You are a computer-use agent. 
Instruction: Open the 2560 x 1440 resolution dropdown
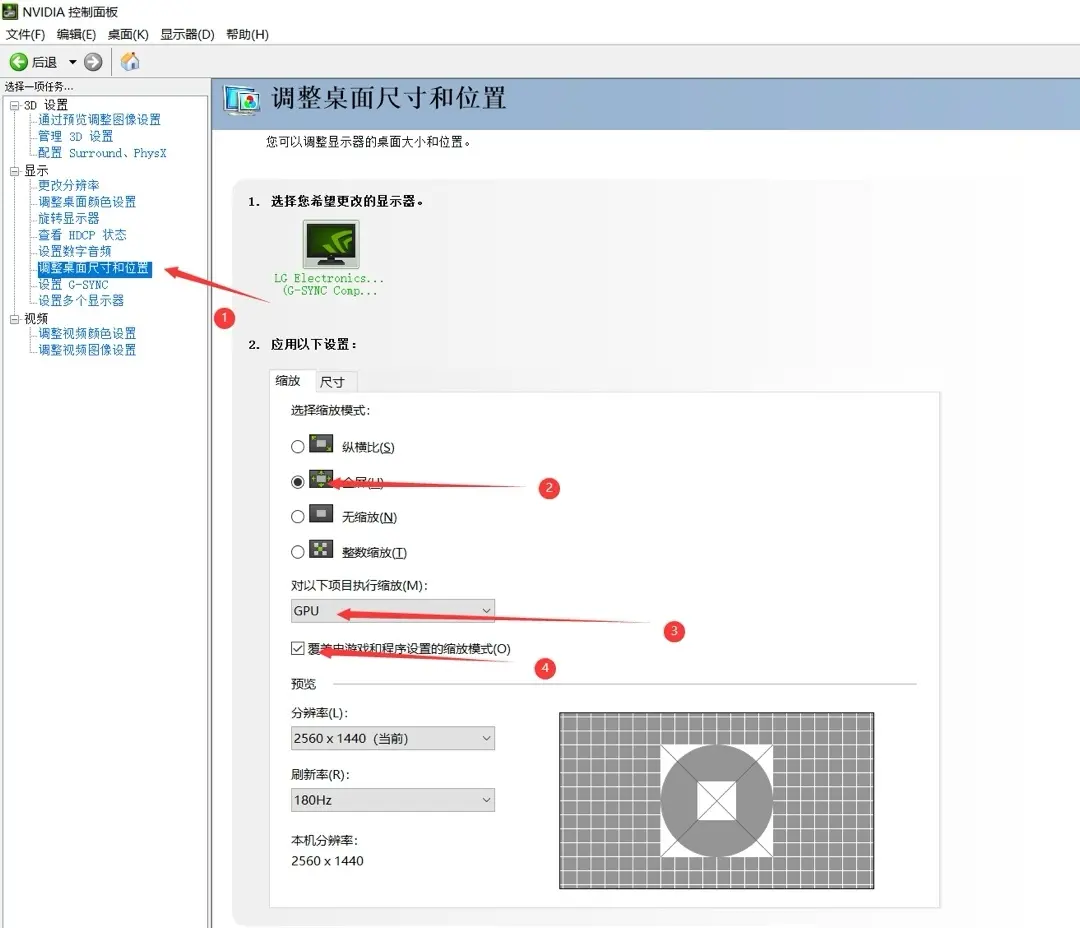(393, 738)
